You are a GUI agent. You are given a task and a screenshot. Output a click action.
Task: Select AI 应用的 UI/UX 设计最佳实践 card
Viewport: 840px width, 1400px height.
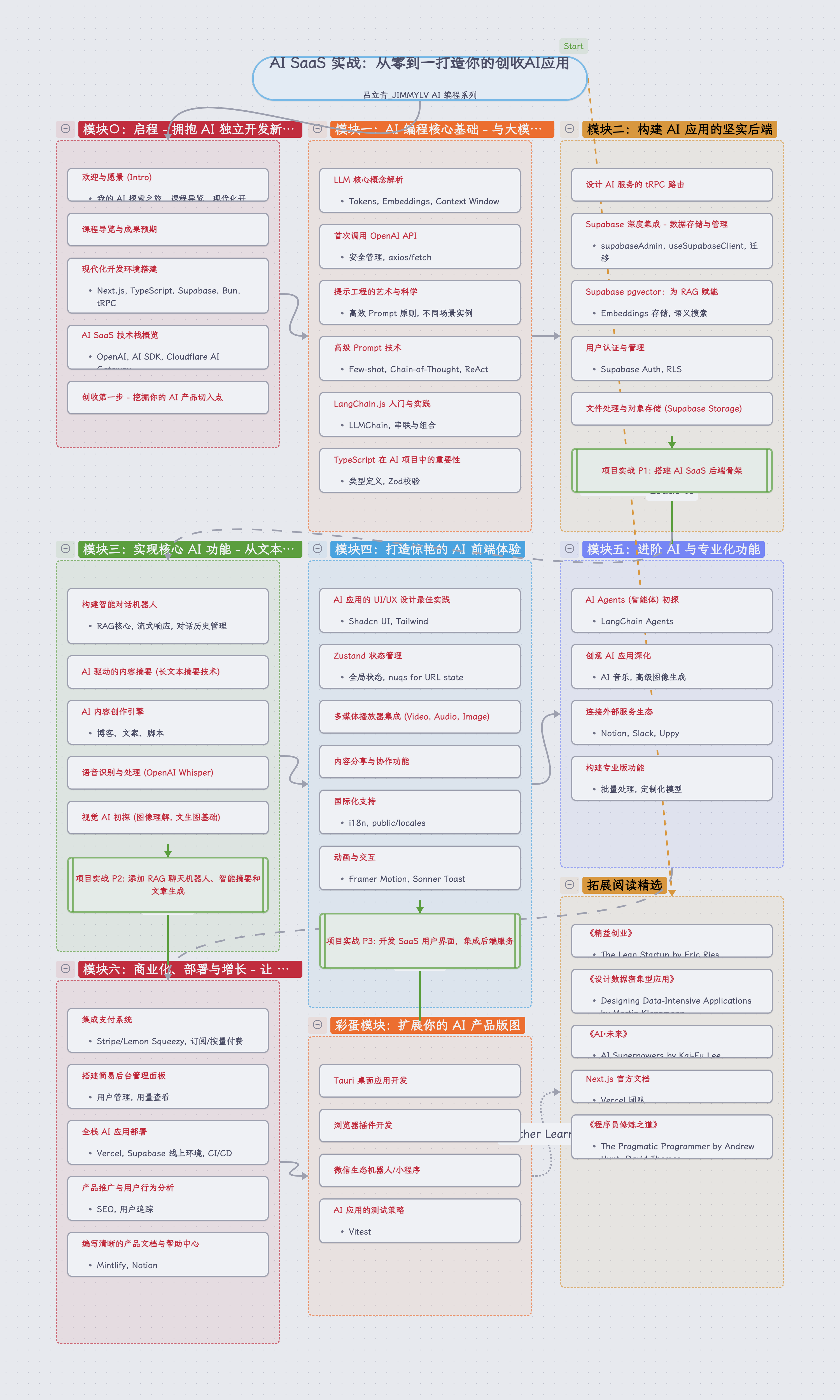[419, 610]
